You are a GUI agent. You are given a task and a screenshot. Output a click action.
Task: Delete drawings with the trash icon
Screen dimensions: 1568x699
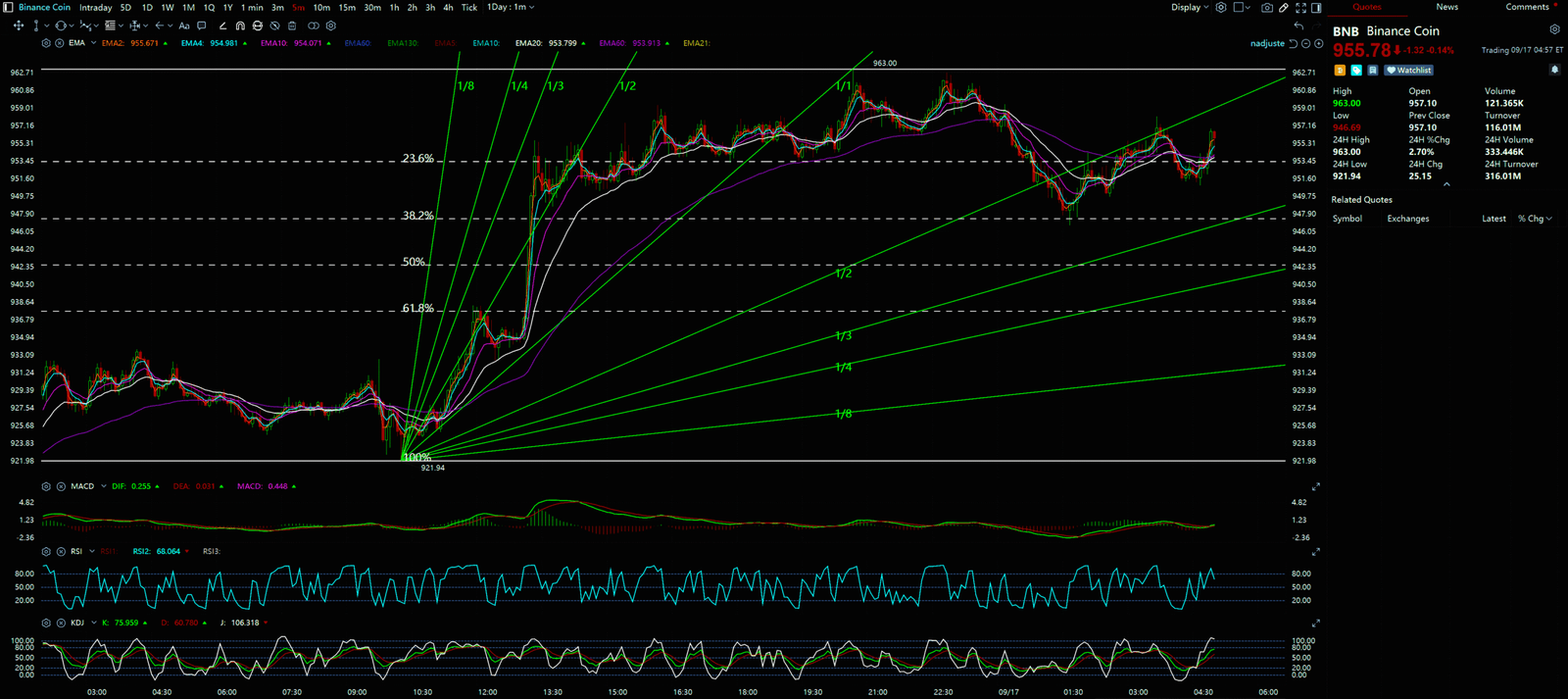point(292,25)
